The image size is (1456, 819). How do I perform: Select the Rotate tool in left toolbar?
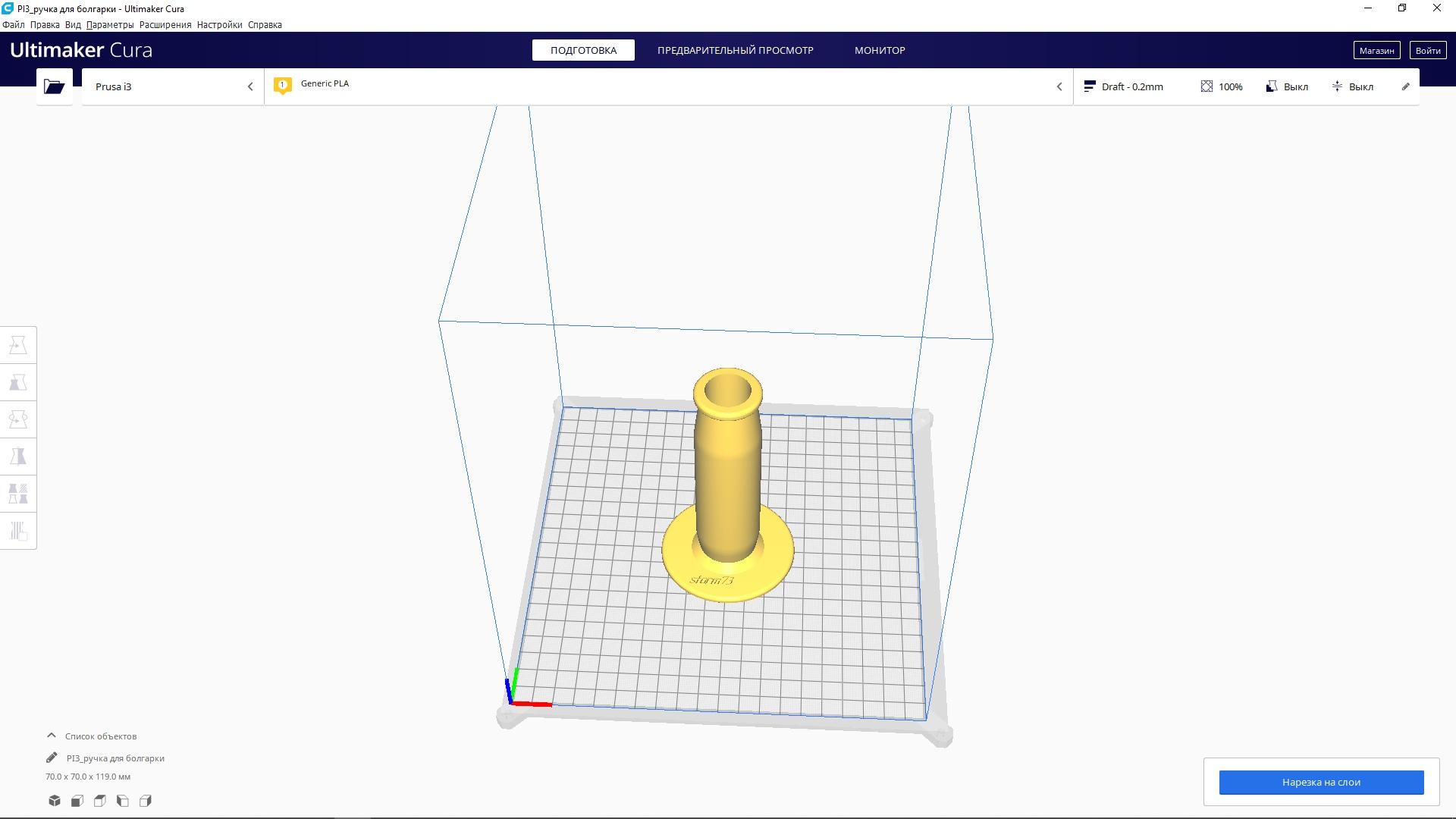coord(18,419)
